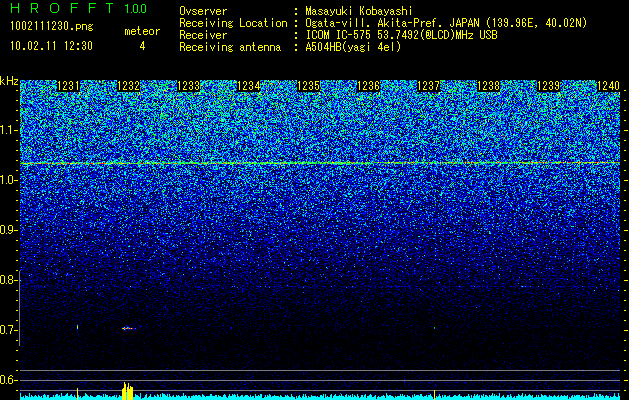Click the yellow signal-level bars below 1232
Image resolution: width=629 pixels, height=400 pixels.
tap(127, 391)
